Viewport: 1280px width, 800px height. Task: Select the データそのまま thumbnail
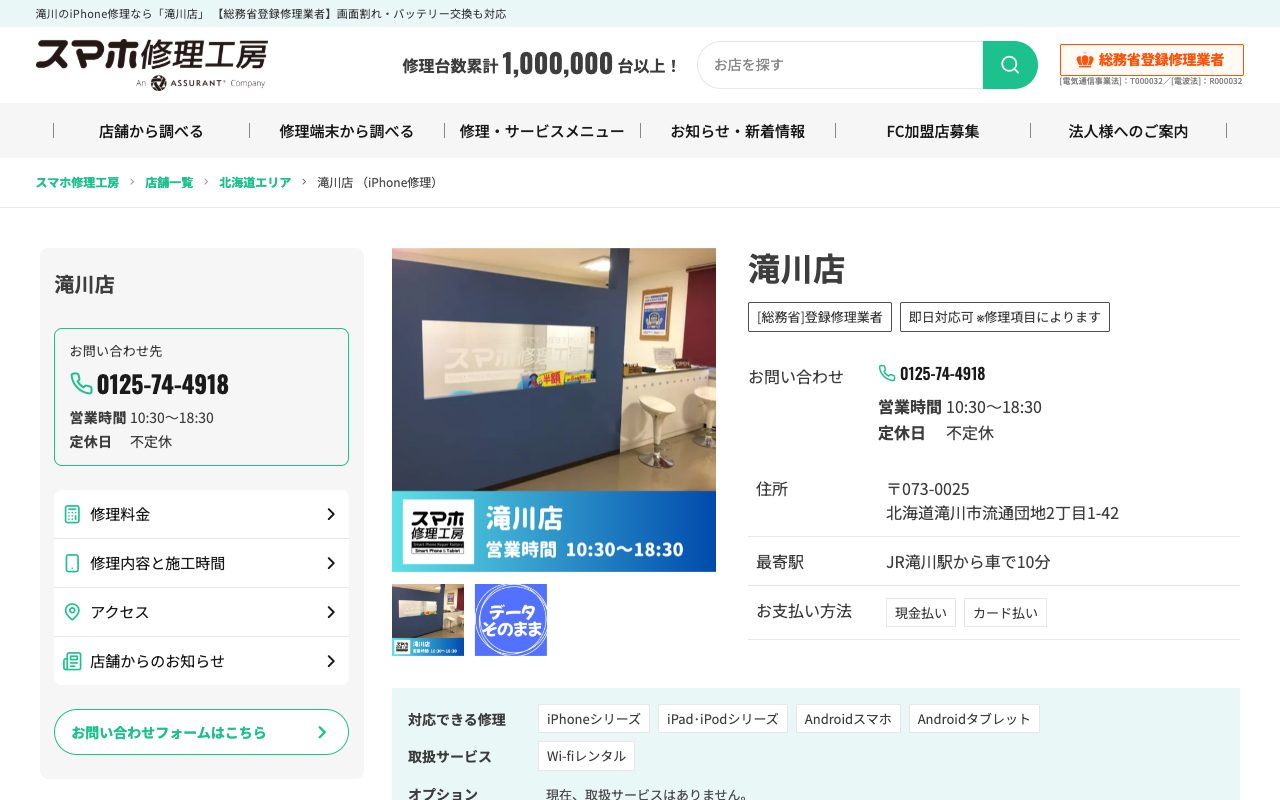(x=511, y=620)
